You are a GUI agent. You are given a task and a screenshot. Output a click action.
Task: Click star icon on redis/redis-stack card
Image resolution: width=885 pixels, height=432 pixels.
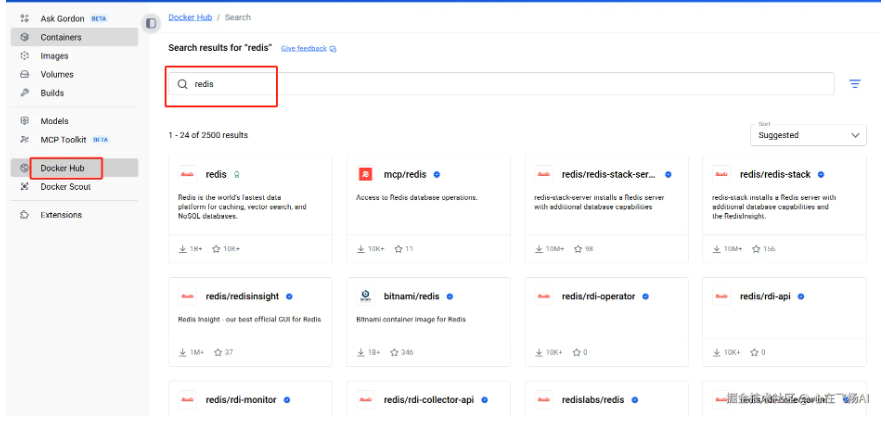(755, 248)
